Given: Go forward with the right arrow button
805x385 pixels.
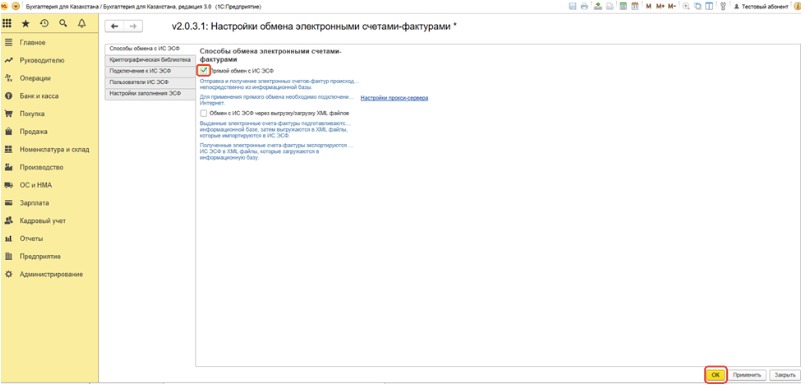Looking at the screenshot, I should (x=133, y=26).
